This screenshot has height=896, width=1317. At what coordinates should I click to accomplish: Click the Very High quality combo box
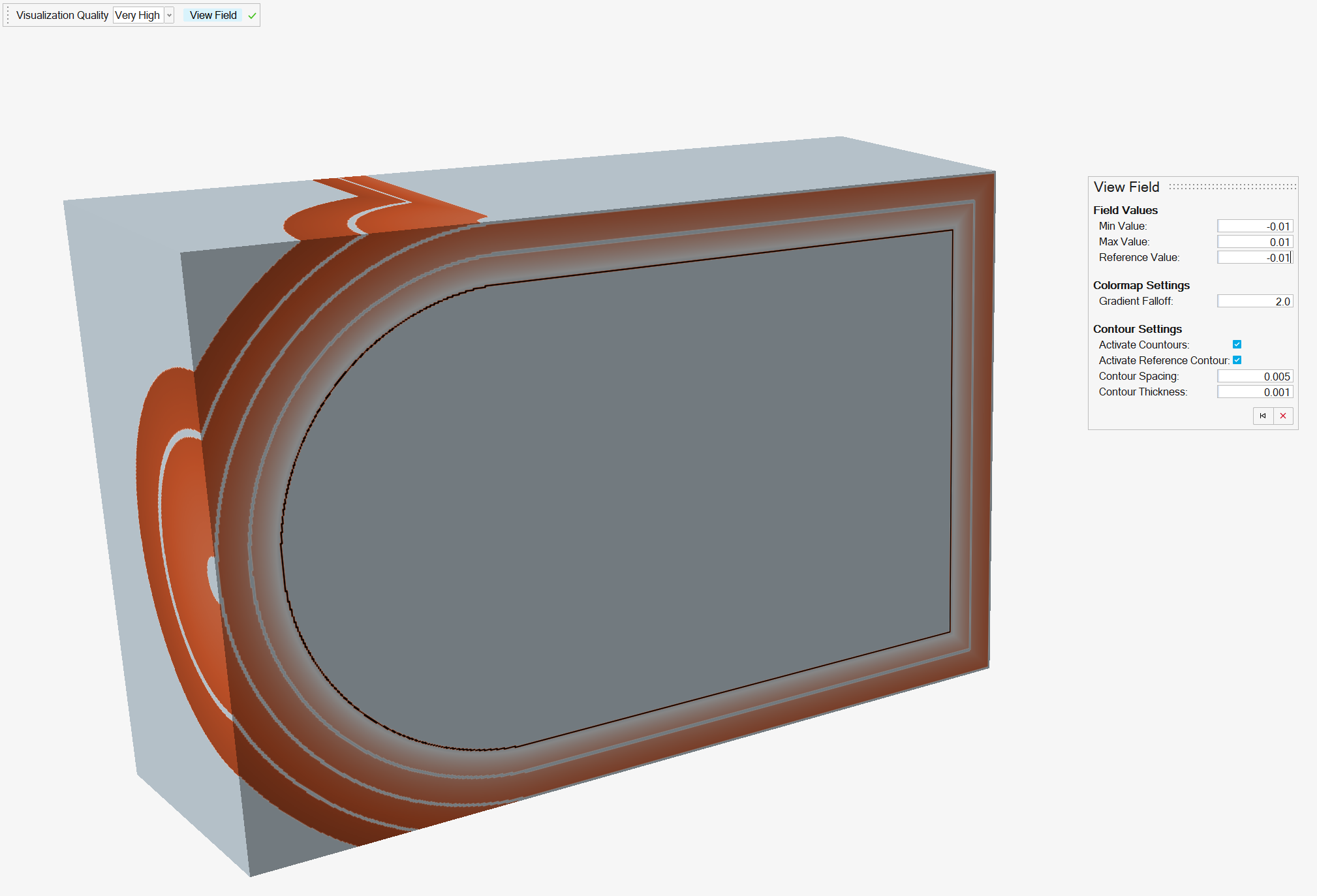tap(138, 16)
